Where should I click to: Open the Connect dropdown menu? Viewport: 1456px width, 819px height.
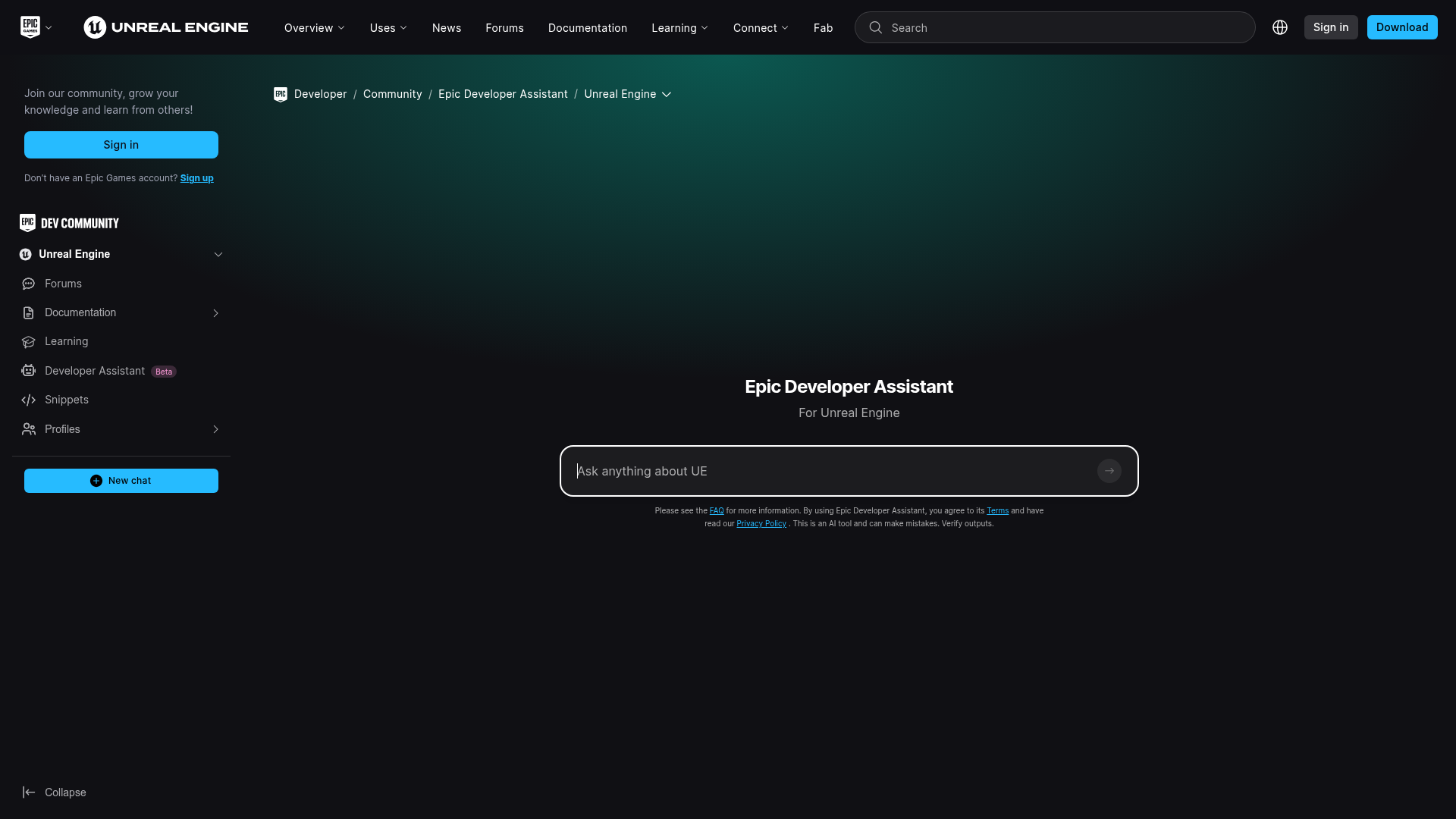pos(761,28)
